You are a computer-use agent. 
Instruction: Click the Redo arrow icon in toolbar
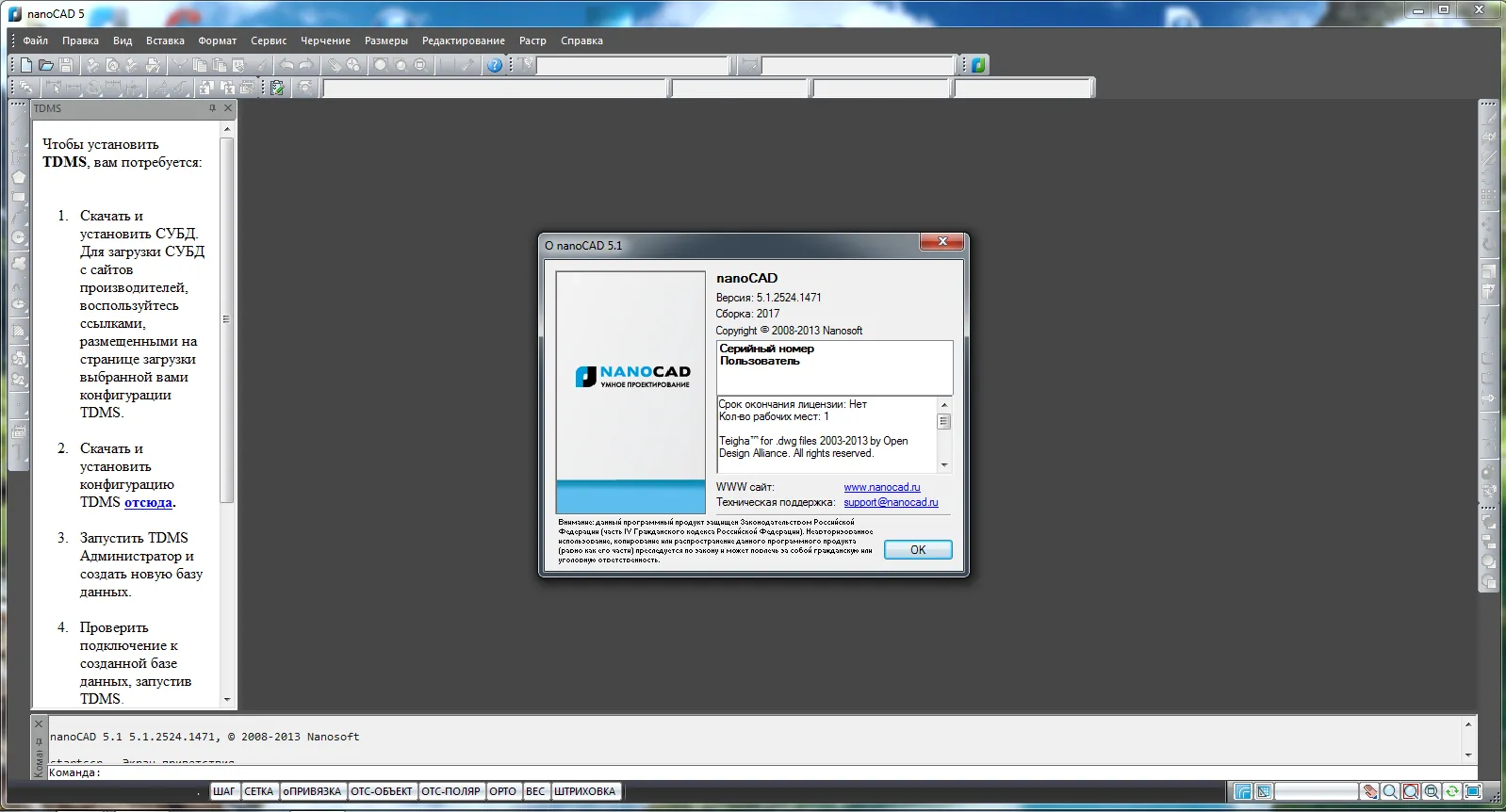tap(305, 65)
